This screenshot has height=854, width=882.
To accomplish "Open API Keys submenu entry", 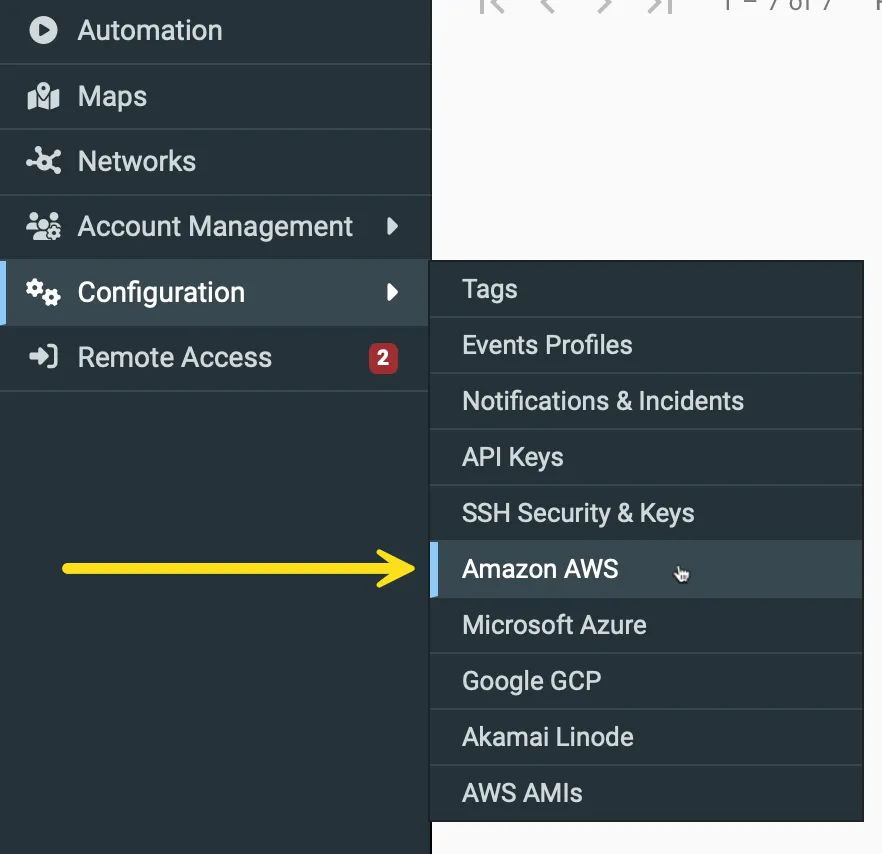I will [x=646, y=457].
